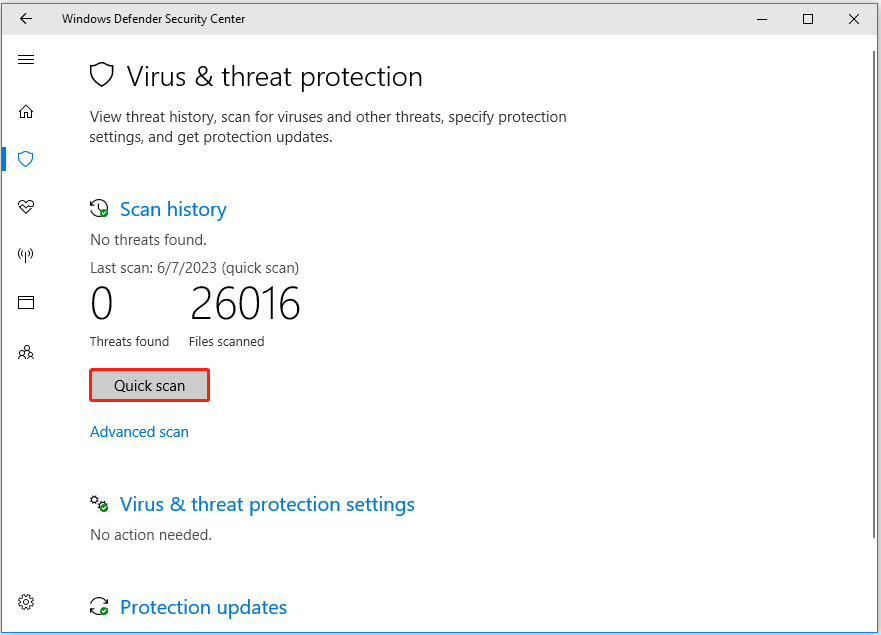Open the Advanced scan link

[x=139, y=432]
